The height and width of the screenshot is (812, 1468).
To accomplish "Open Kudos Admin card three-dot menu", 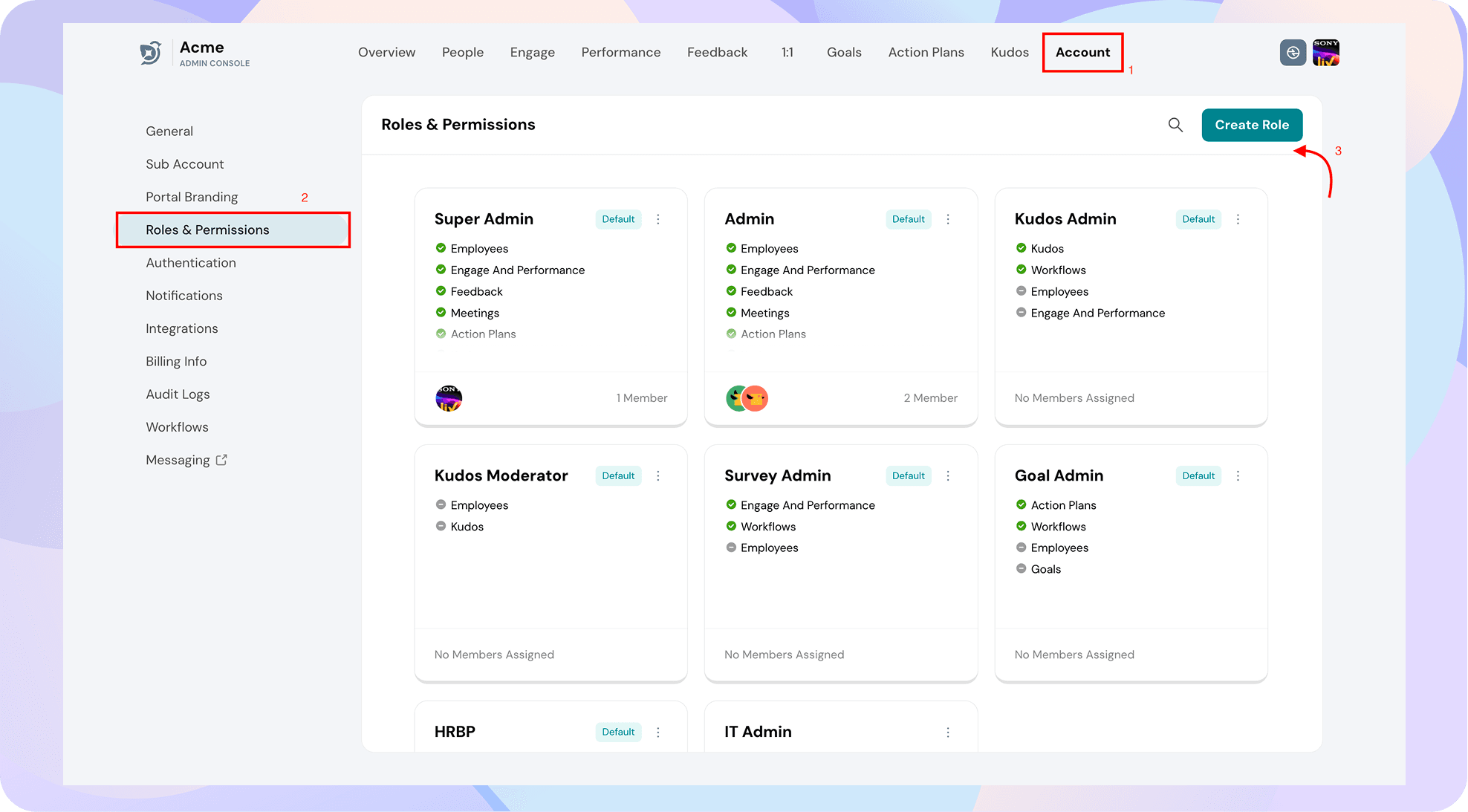I will [x=1238, y=219].
